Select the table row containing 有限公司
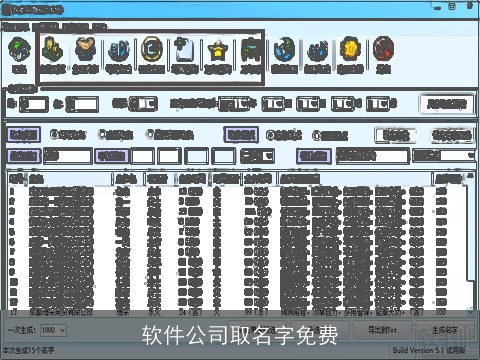The image size is (480, 360). 237,313
